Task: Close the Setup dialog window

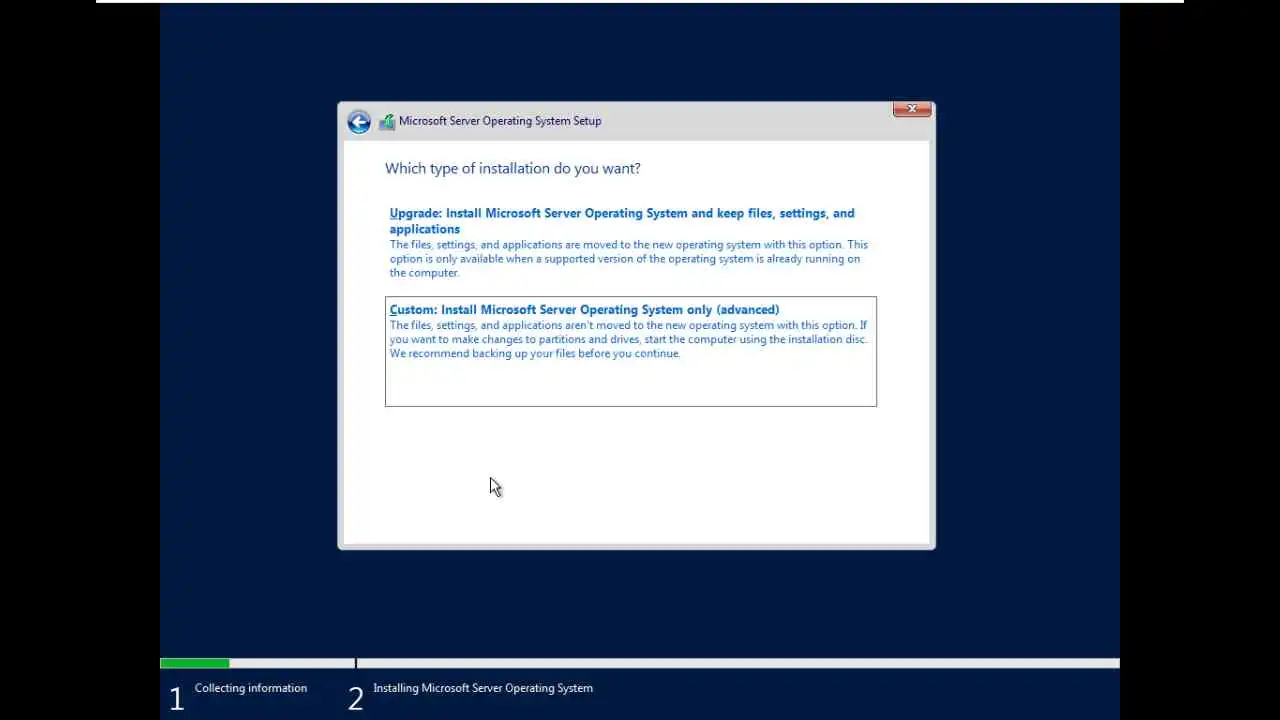Action: pos(912,109)
